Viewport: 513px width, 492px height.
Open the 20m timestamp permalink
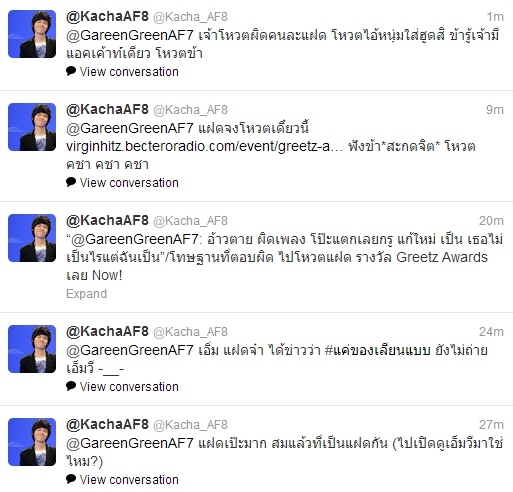(x=491, y=221)
